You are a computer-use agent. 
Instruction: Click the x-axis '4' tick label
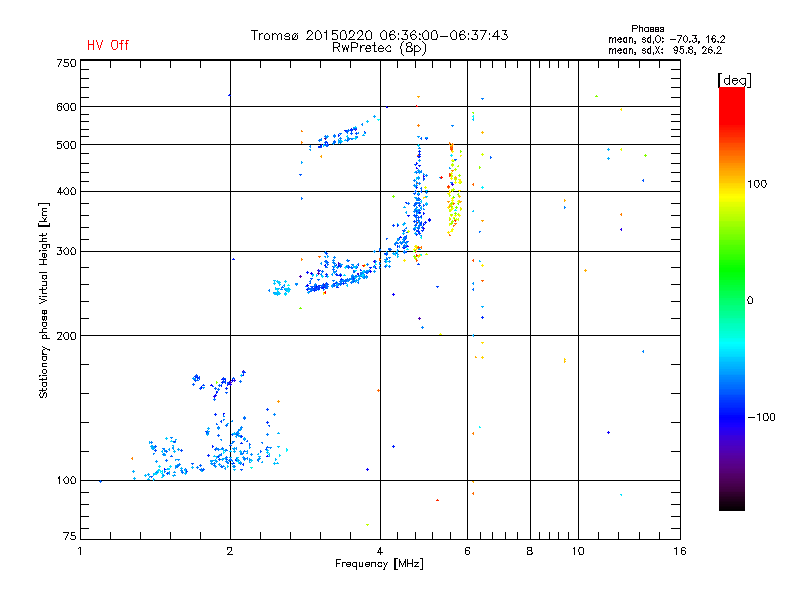380,551
